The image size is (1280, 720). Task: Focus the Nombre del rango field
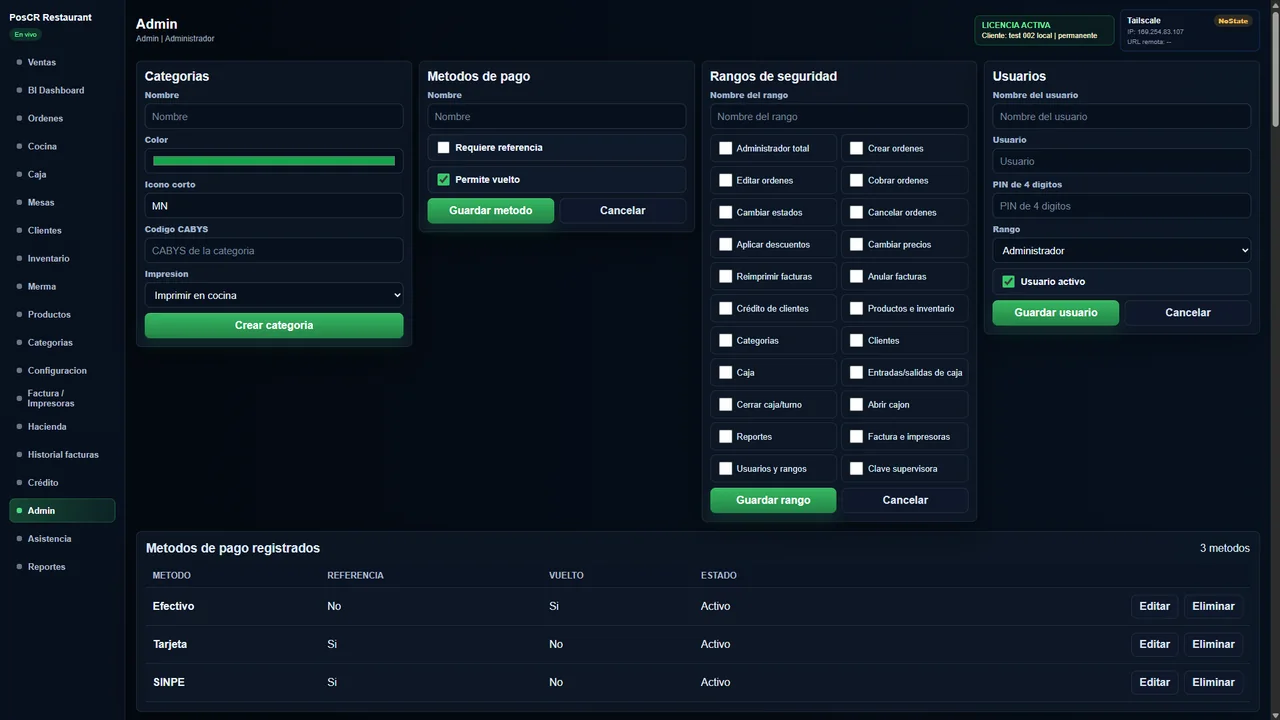[839, 116]
